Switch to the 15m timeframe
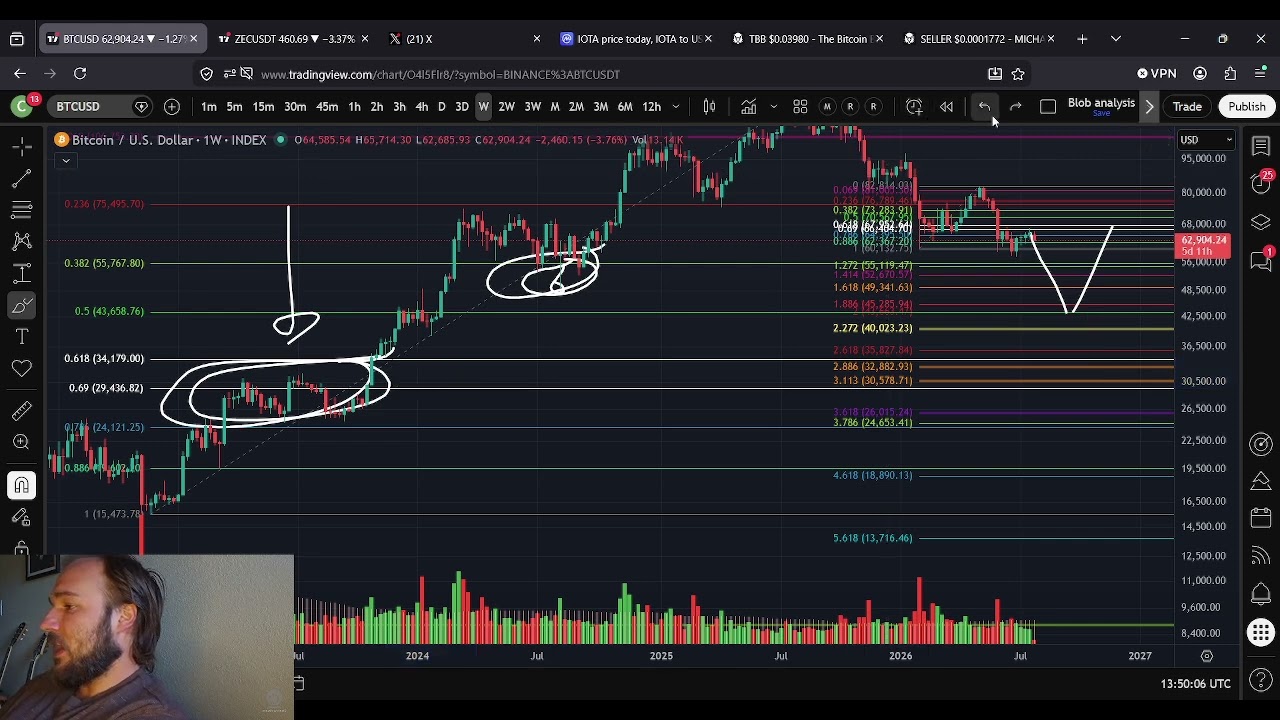Image resolution: width=1280 pixels, height=720 pixels. click(263, 107)
